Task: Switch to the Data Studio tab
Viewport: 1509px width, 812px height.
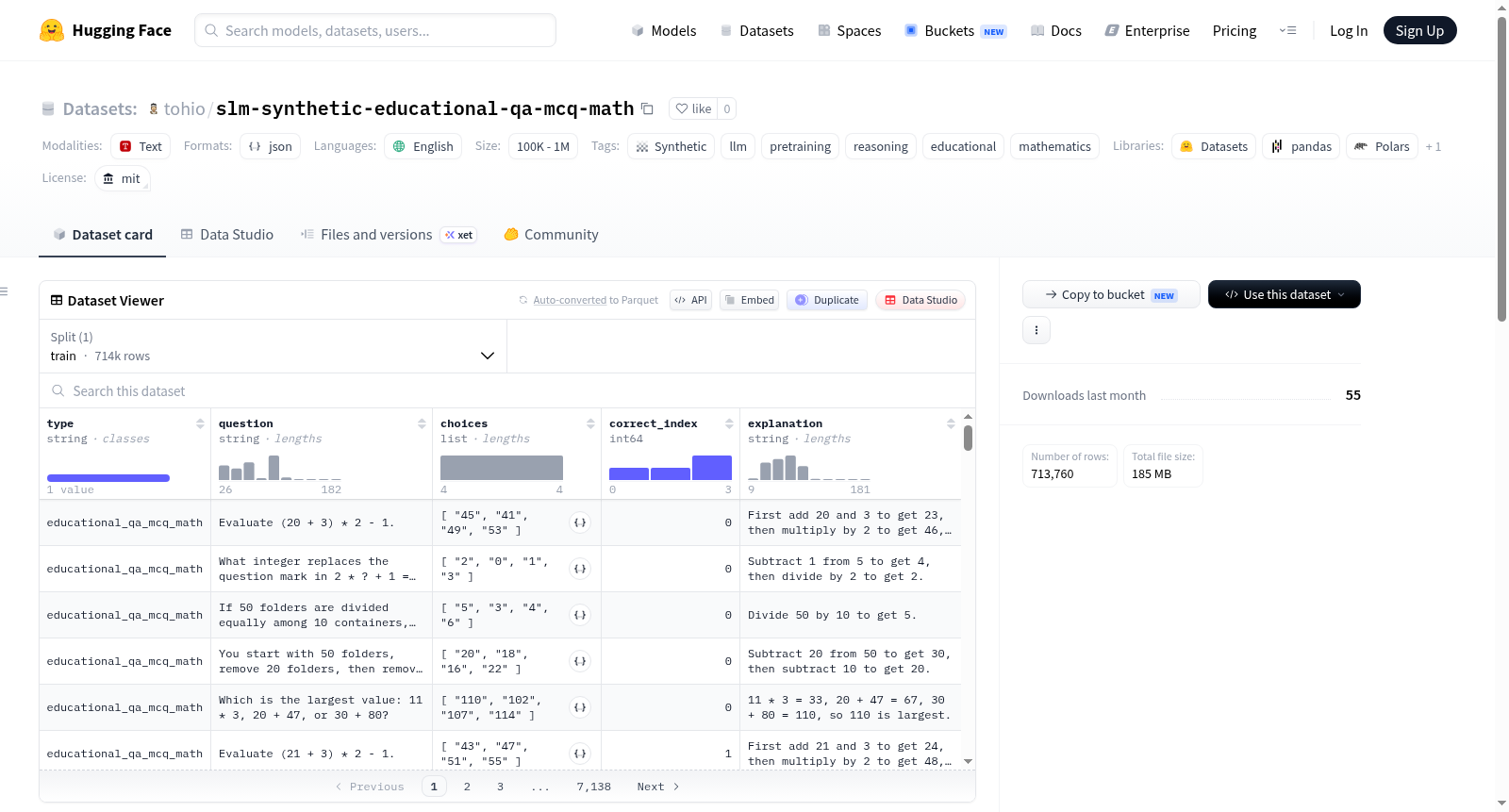Action: click(x=227, y=234)
